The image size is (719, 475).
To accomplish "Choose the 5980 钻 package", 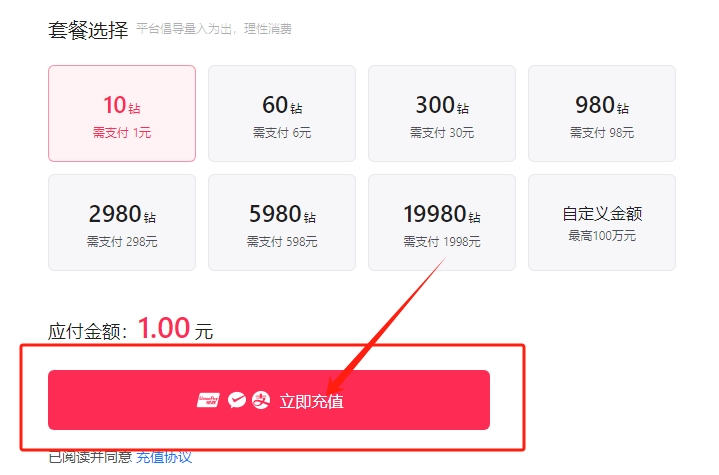I will 282,222.
